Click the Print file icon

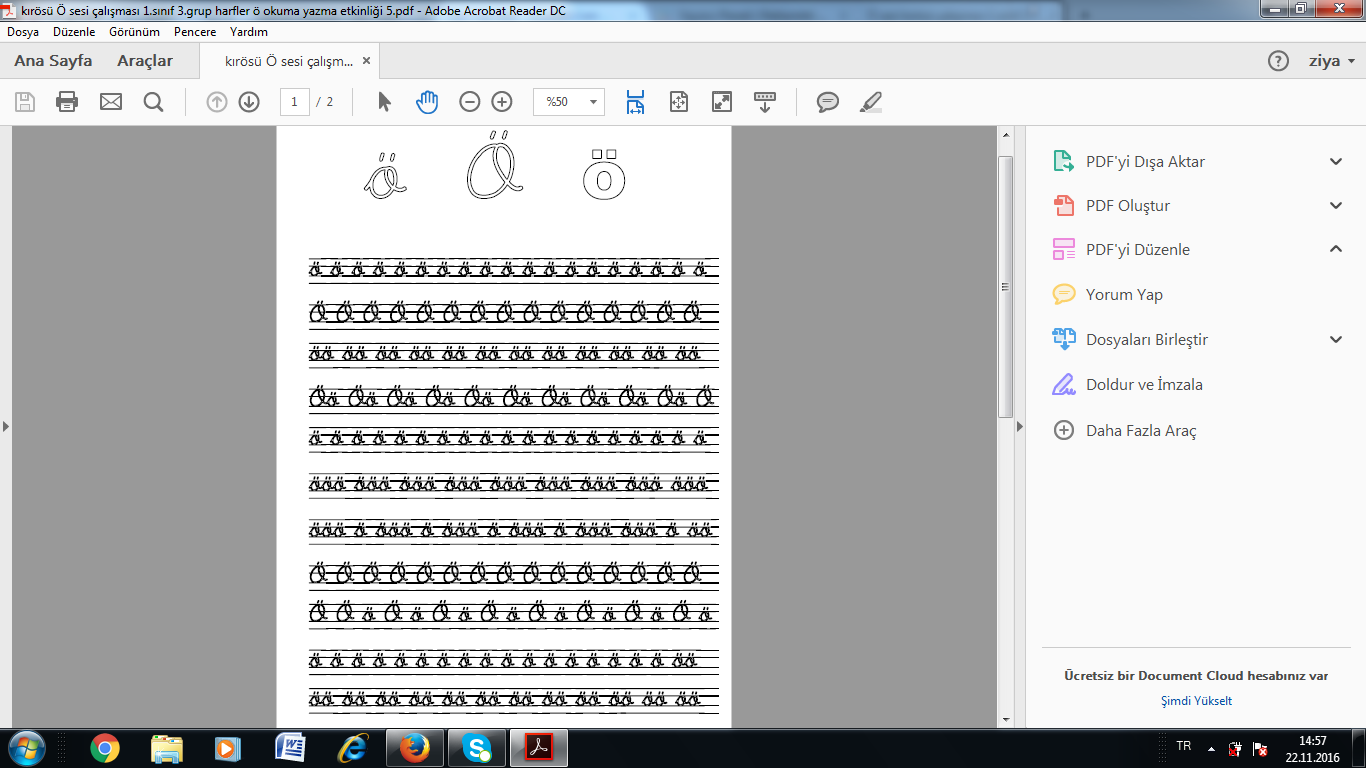click(67, 102)
